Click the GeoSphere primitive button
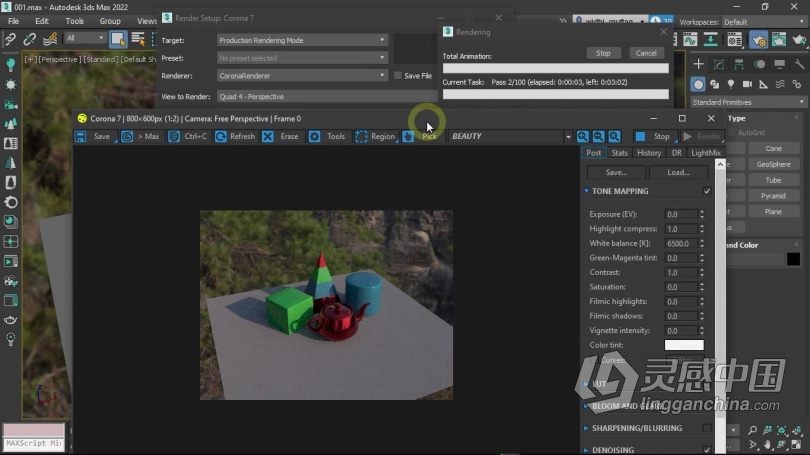810x455 pixels. (773, 164)
